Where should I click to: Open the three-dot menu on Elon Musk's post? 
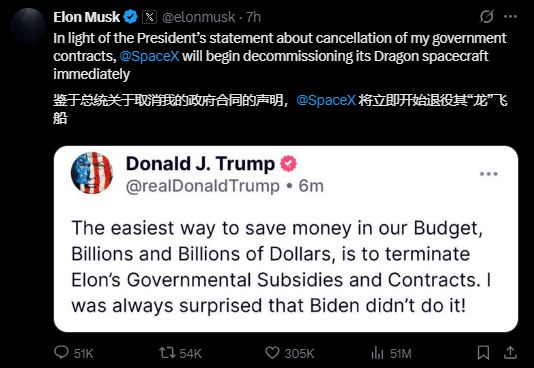(510, 16)
